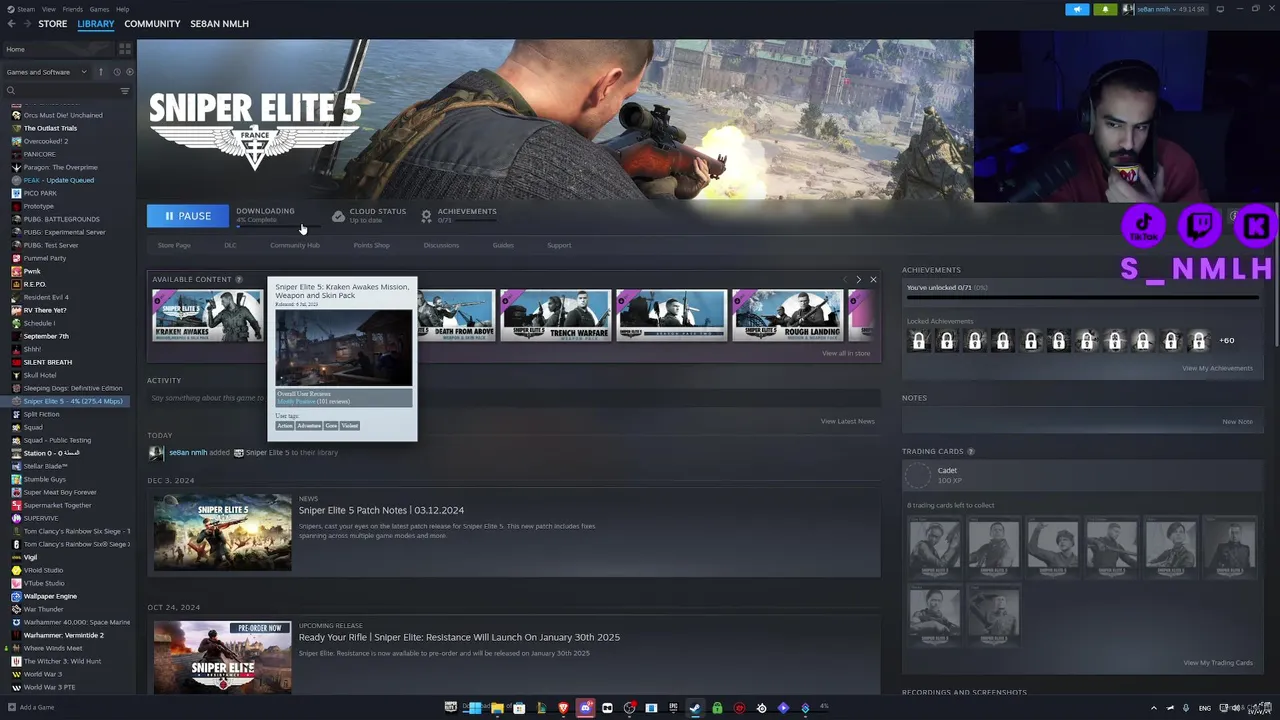This screenshot has height=720, width=1280.
Task: Click View all in store link
Action: (x=846, y=353)
